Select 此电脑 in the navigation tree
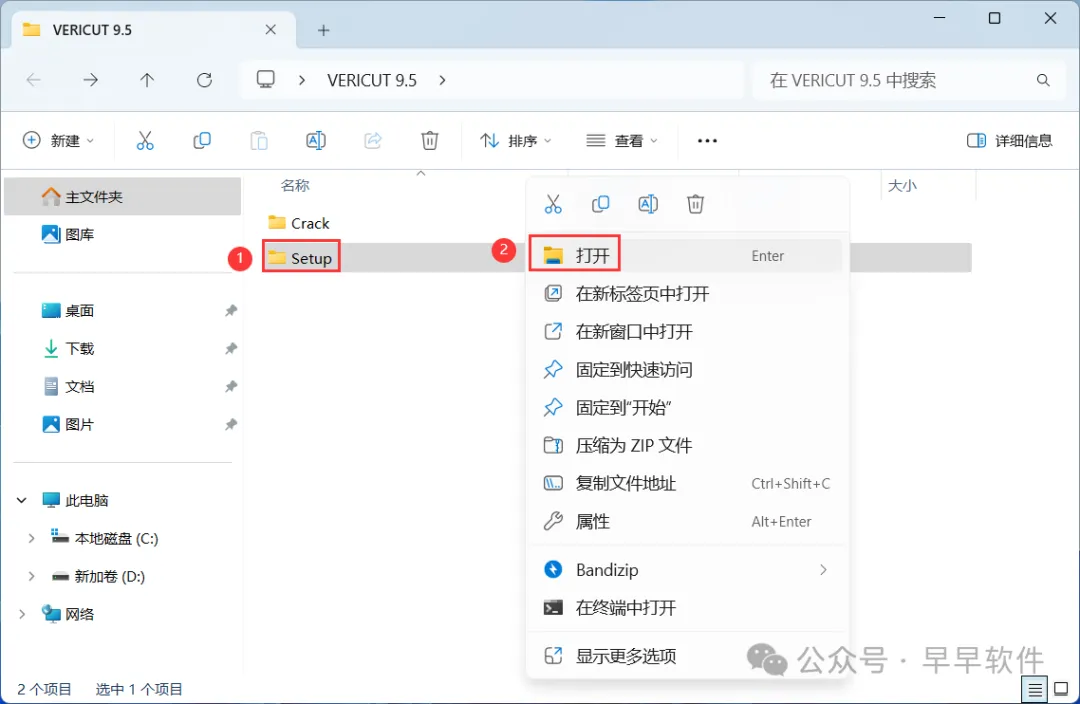1080x704 pixels. click(x=123, y=500)
